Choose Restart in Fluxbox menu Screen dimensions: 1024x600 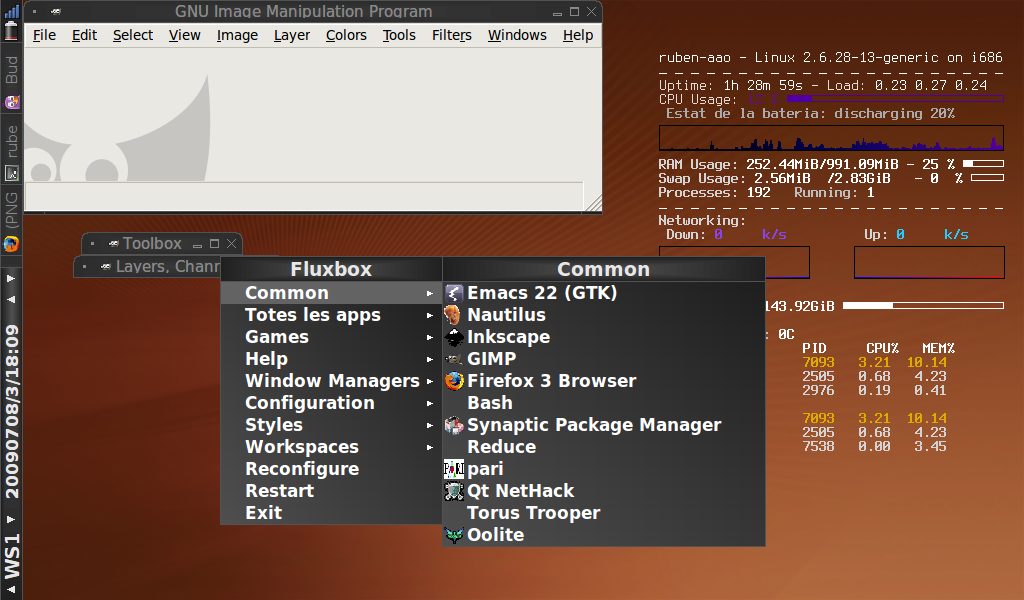tap(332, 491)
